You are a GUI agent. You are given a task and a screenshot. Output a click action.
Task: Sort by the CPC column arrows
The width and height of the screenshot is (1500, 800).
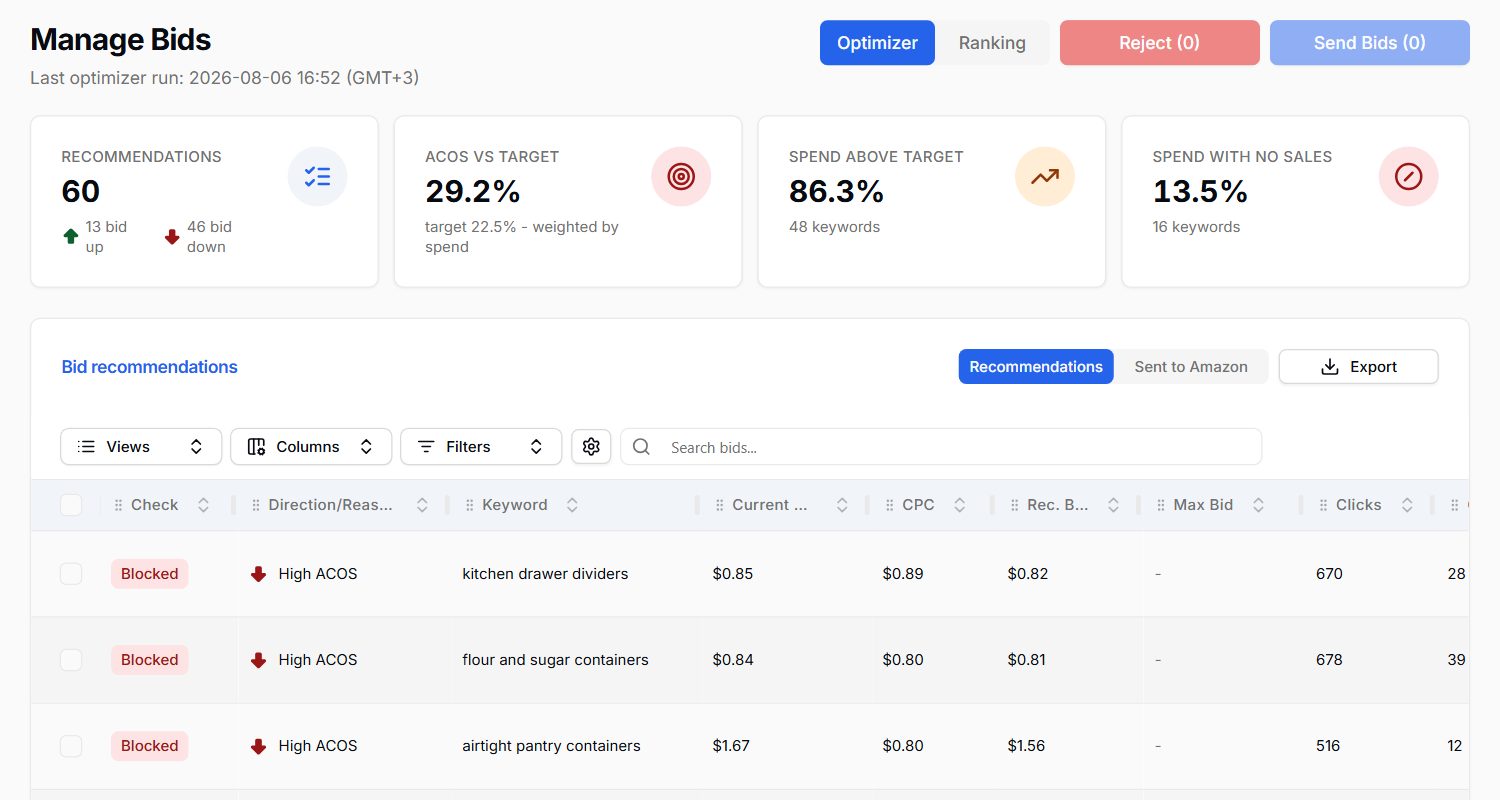(x=960, y=505)
